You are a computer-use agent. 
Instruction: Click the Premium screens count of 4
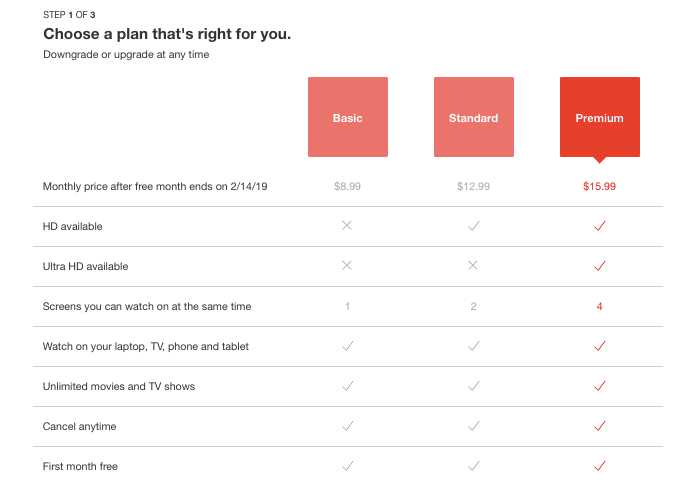tap(599, 306)
